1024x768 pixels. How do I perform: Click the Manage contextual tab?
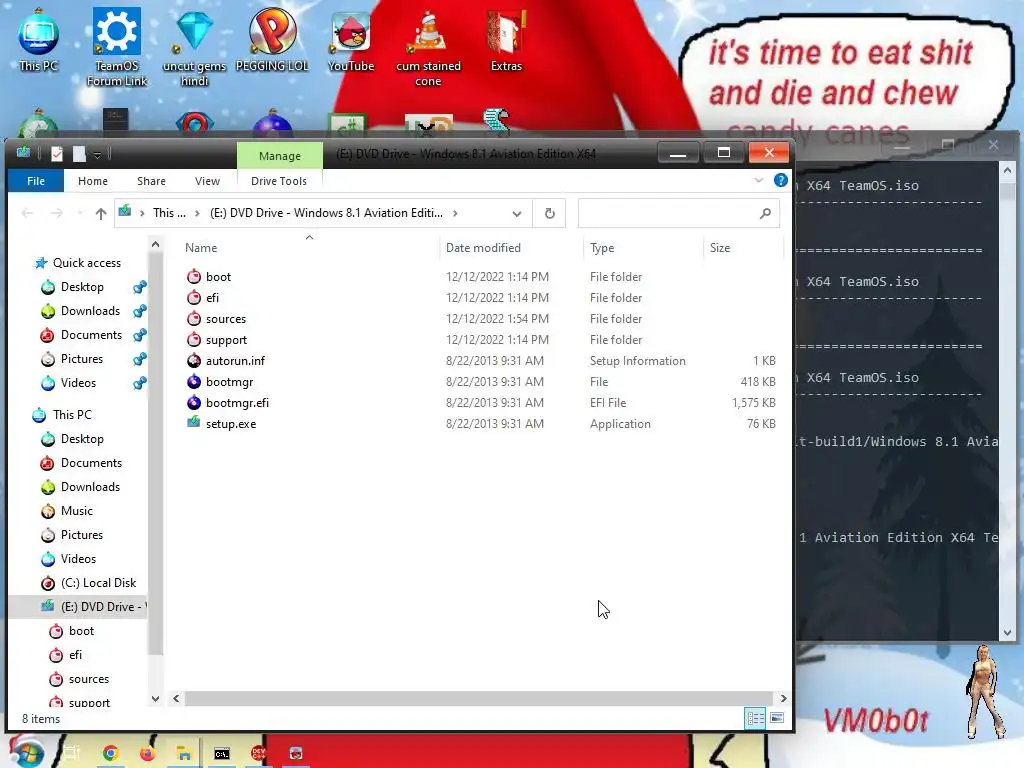pyautogui.click(x=280, y=156)
